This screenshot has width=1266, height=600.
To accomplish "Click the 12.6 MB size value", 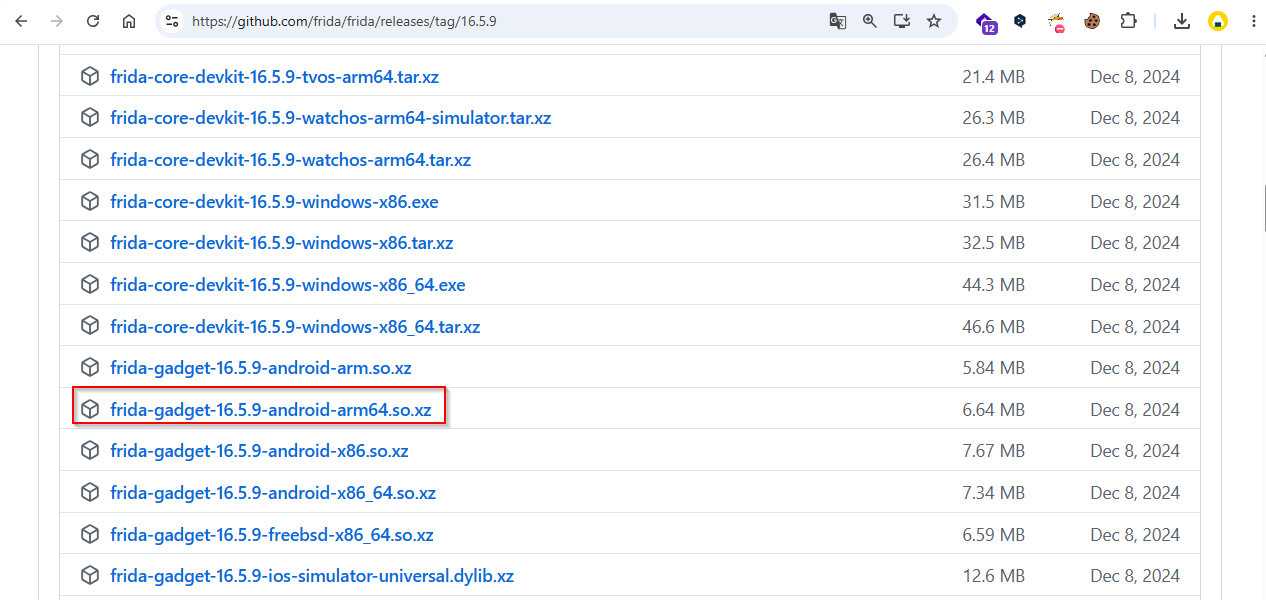I will point(993,576).
